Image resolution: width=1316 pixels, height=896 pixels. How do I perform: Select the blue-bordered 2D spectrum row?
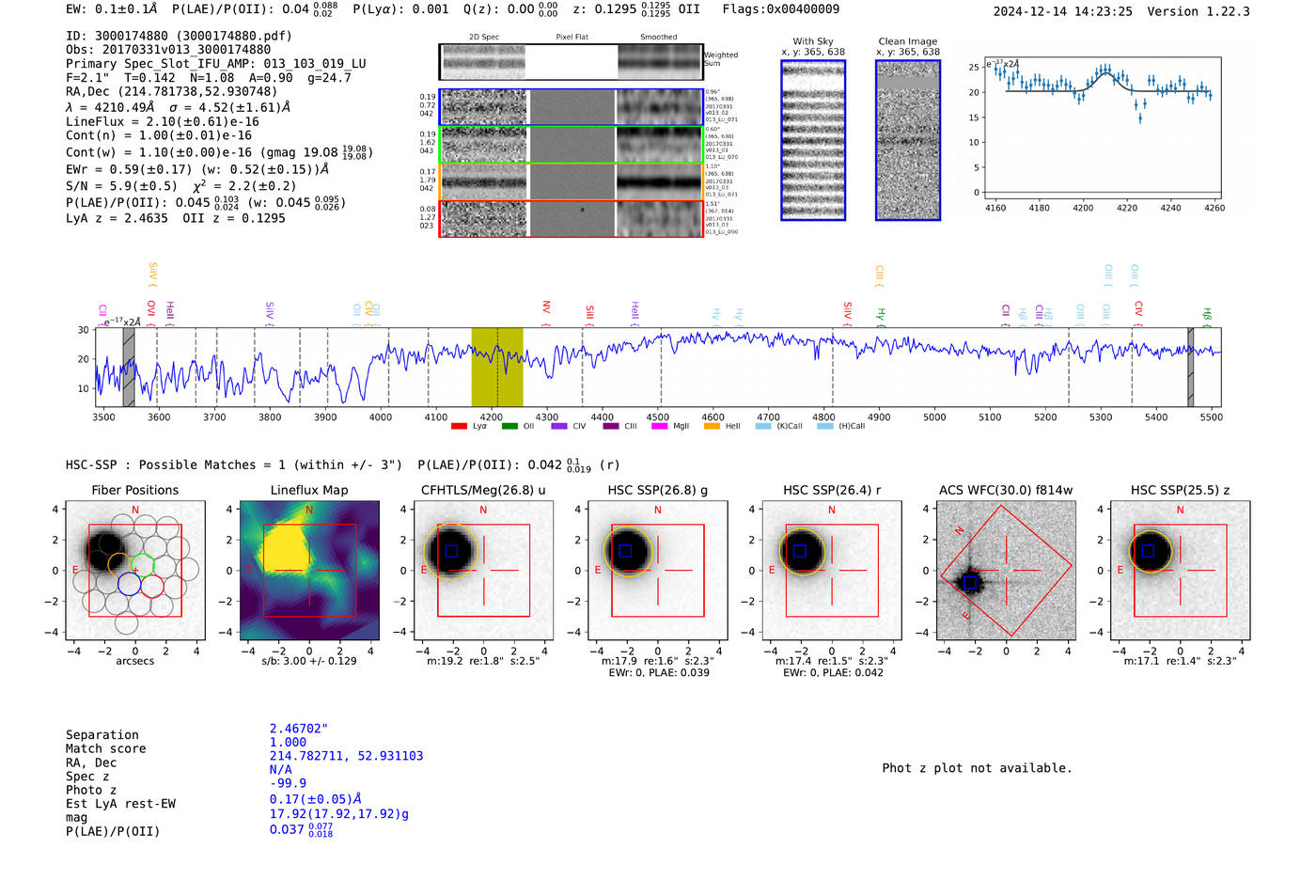coord(571,107)
